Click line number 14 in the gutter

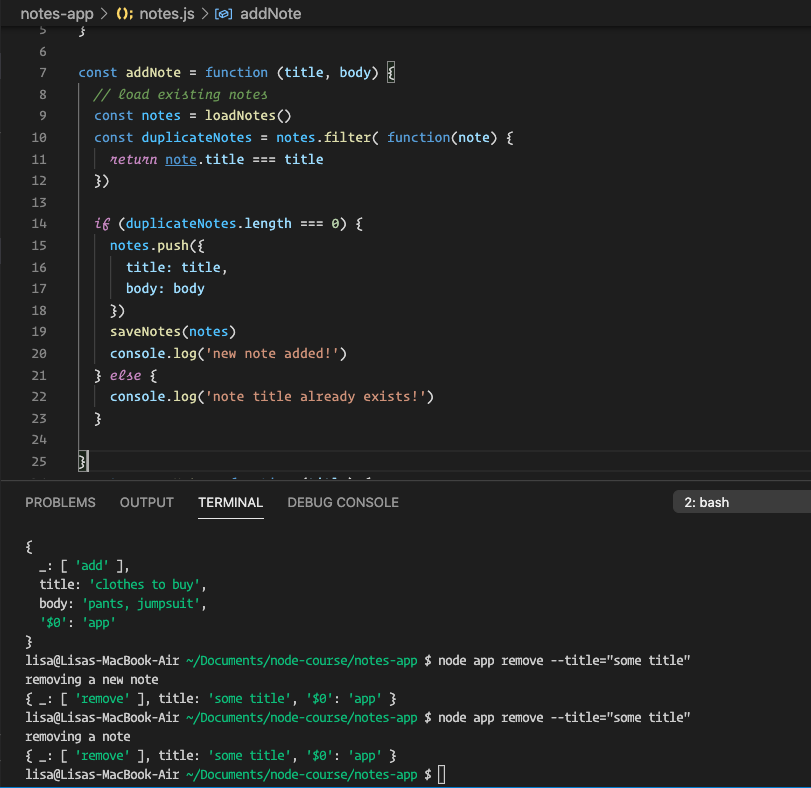pyautogui.click(x=39, y=224)
